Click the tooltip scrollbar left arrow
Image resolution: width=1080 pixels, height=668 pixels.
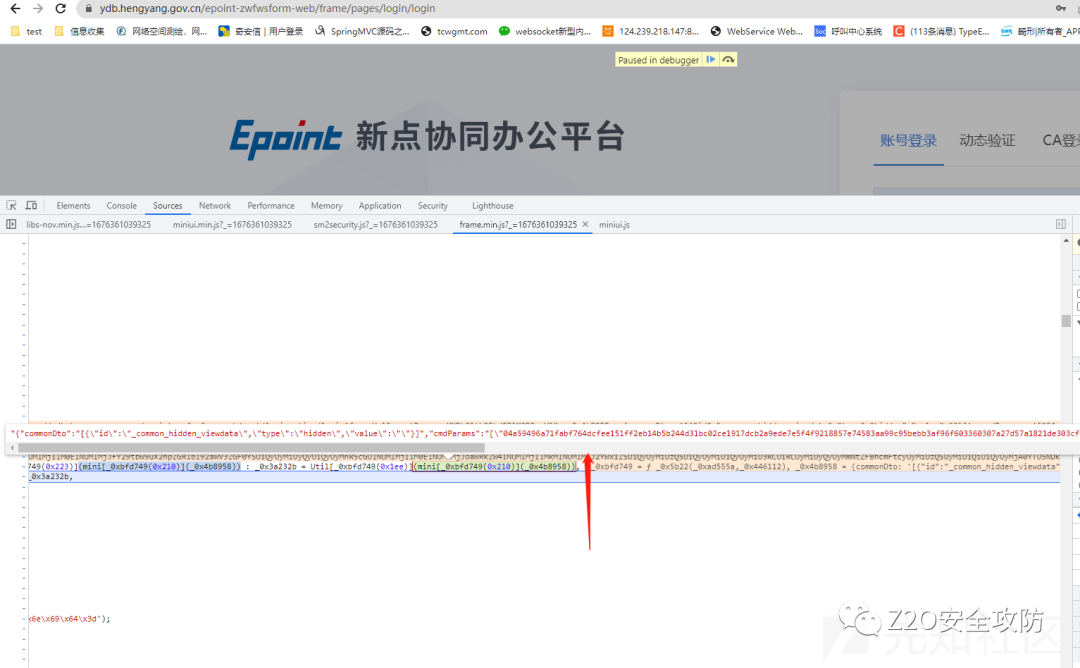tap(12, 448)
